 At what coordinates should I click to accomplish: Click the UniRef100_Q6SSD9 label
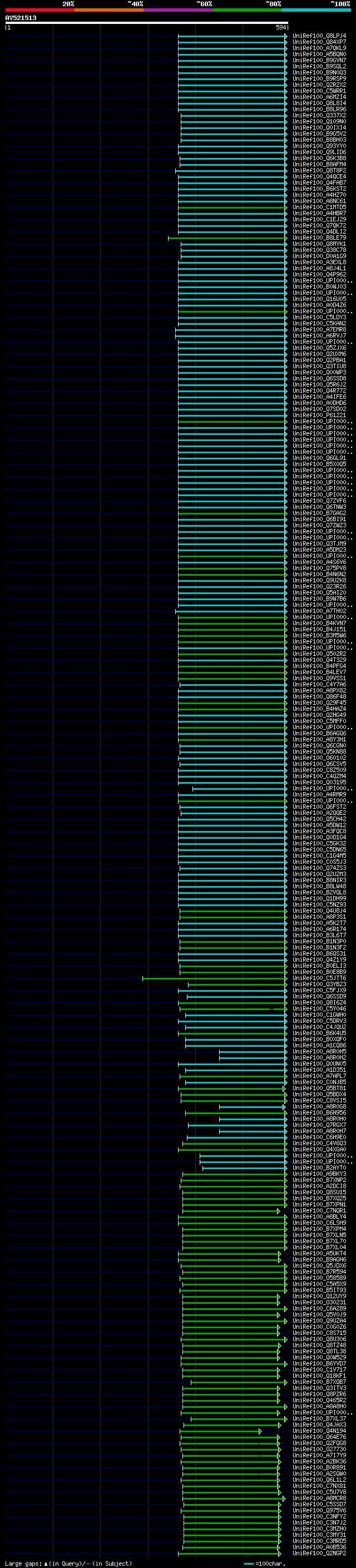[319, 996]
